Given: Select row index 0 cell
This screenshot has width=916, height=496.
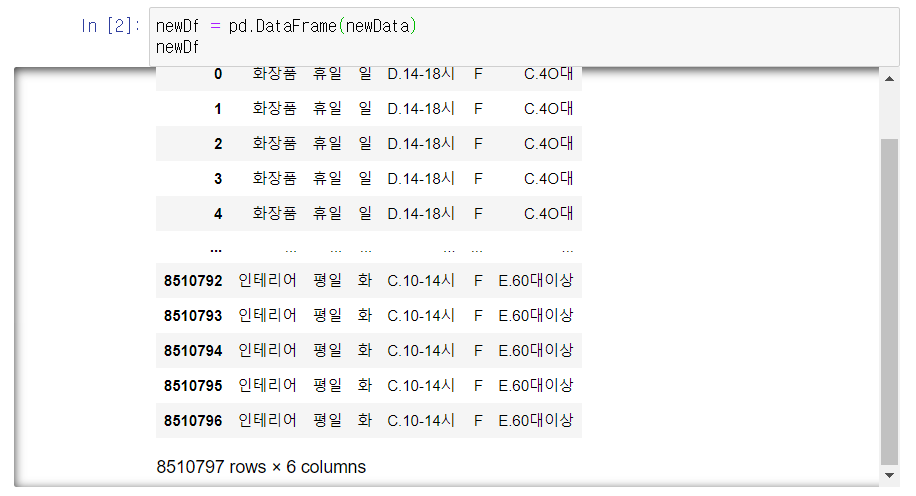Looking at the screenshot, I should click(x=218, y=74).
